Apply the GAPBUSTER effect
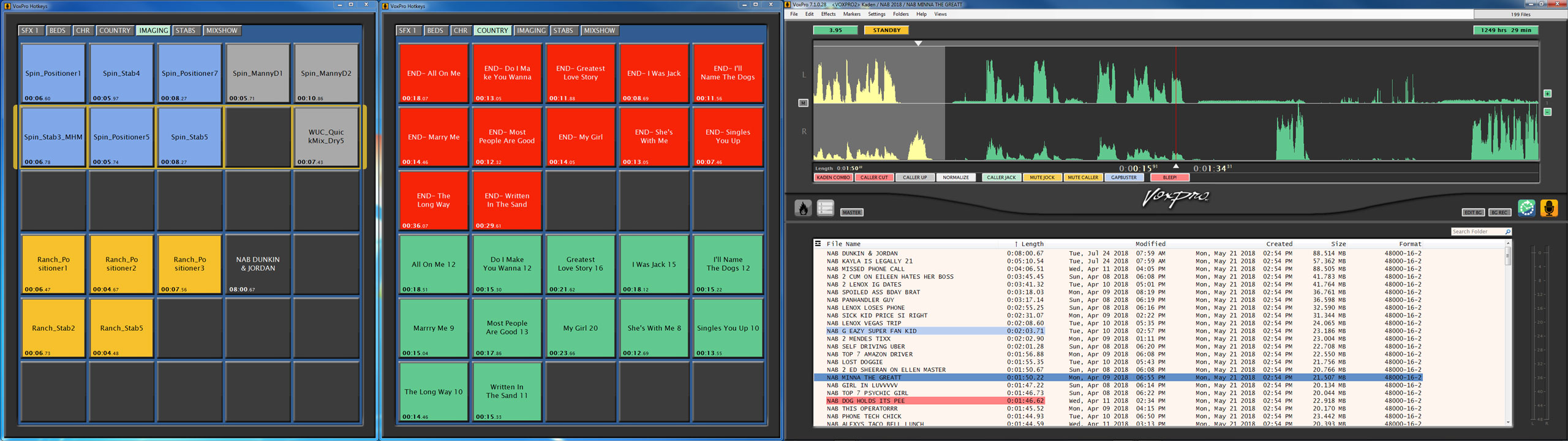Image resolution: width=1568 pixels, height=441 pixels. tap(1124, 178)
